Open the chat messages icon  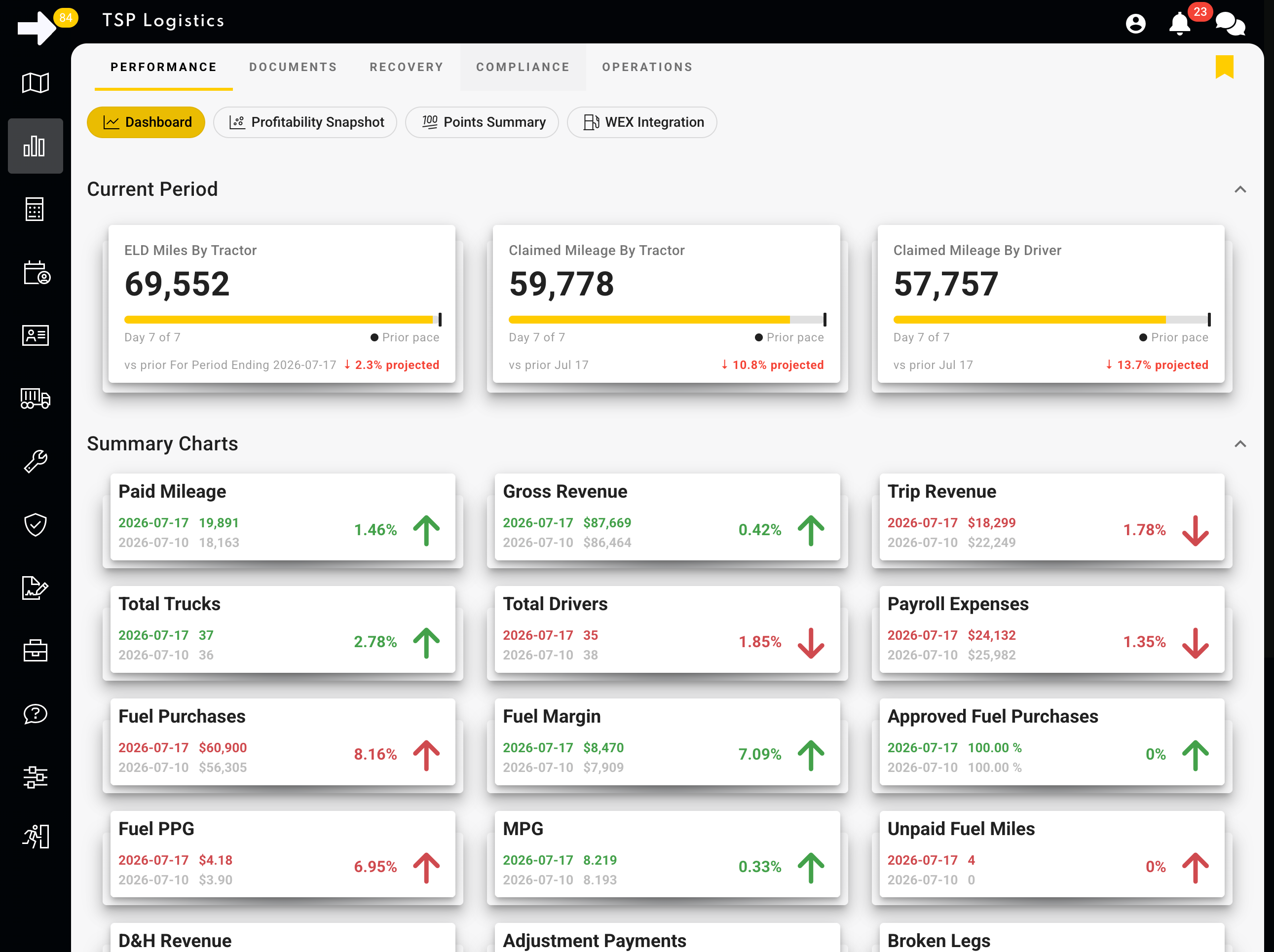[1230, 24]
